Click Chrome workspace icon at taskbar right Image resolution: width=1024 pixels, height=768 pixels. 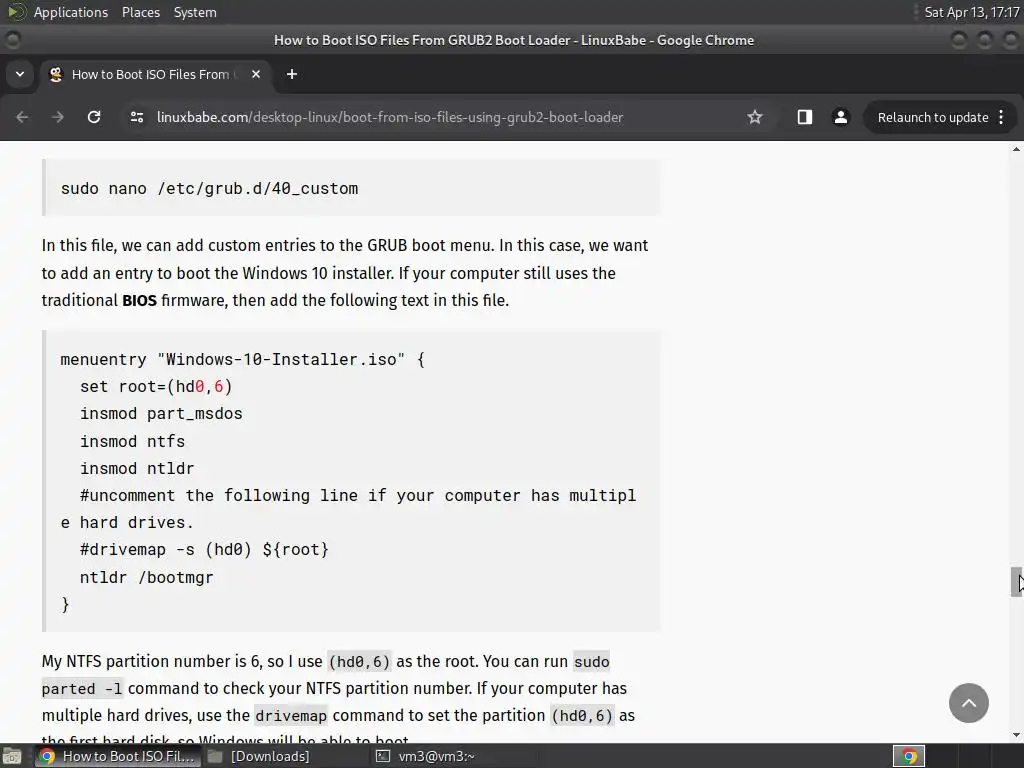(x=909, y=756)
